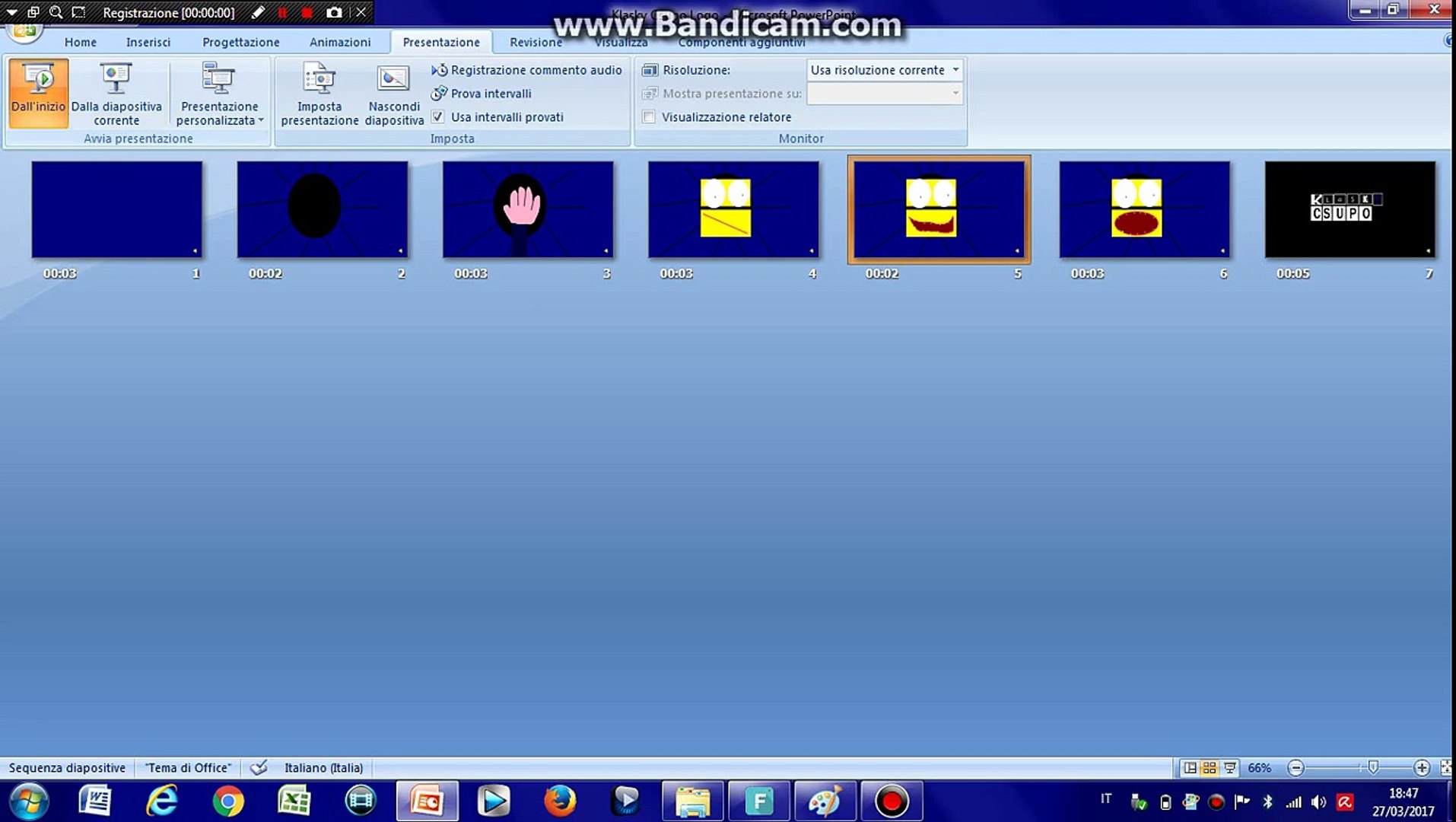
Task: Pause the Bandicam recording
Action: 282,12
